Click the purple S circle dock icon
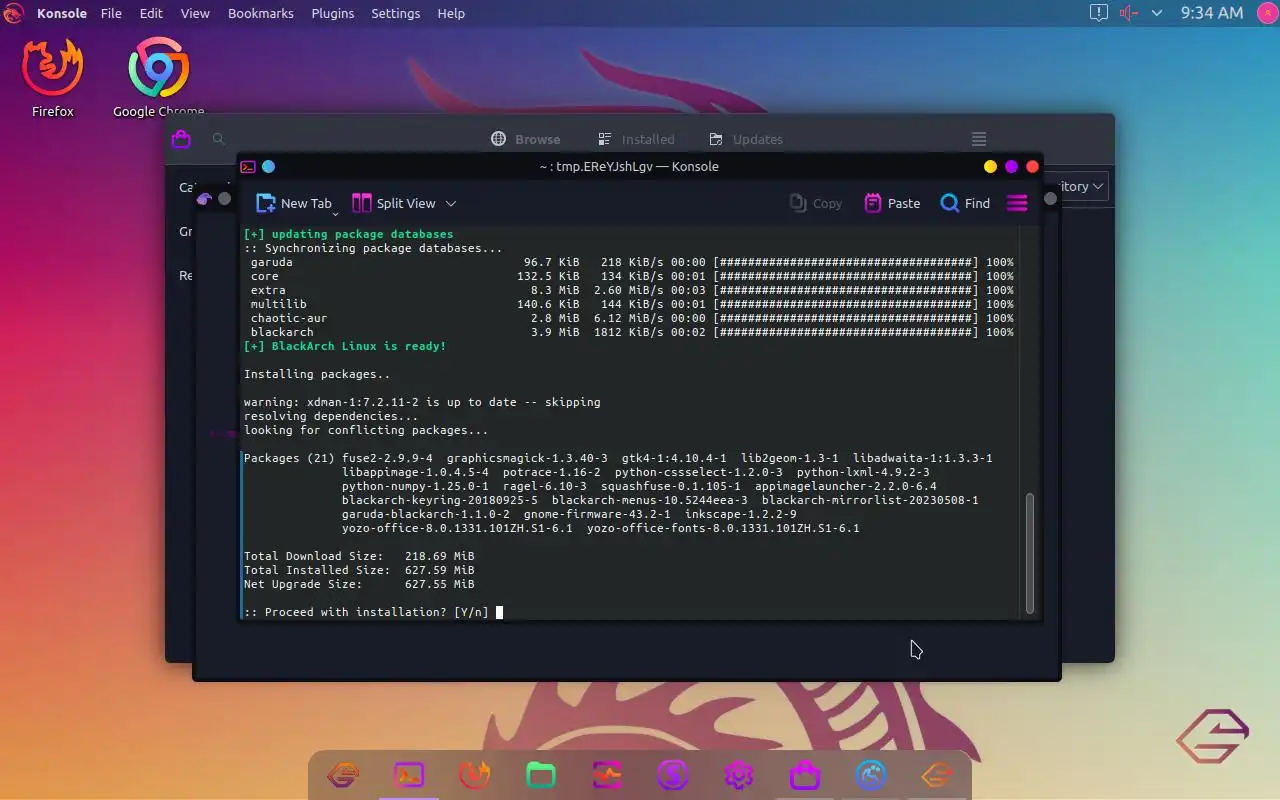This screenshot has height=800, width=1280. coord(673,774)
